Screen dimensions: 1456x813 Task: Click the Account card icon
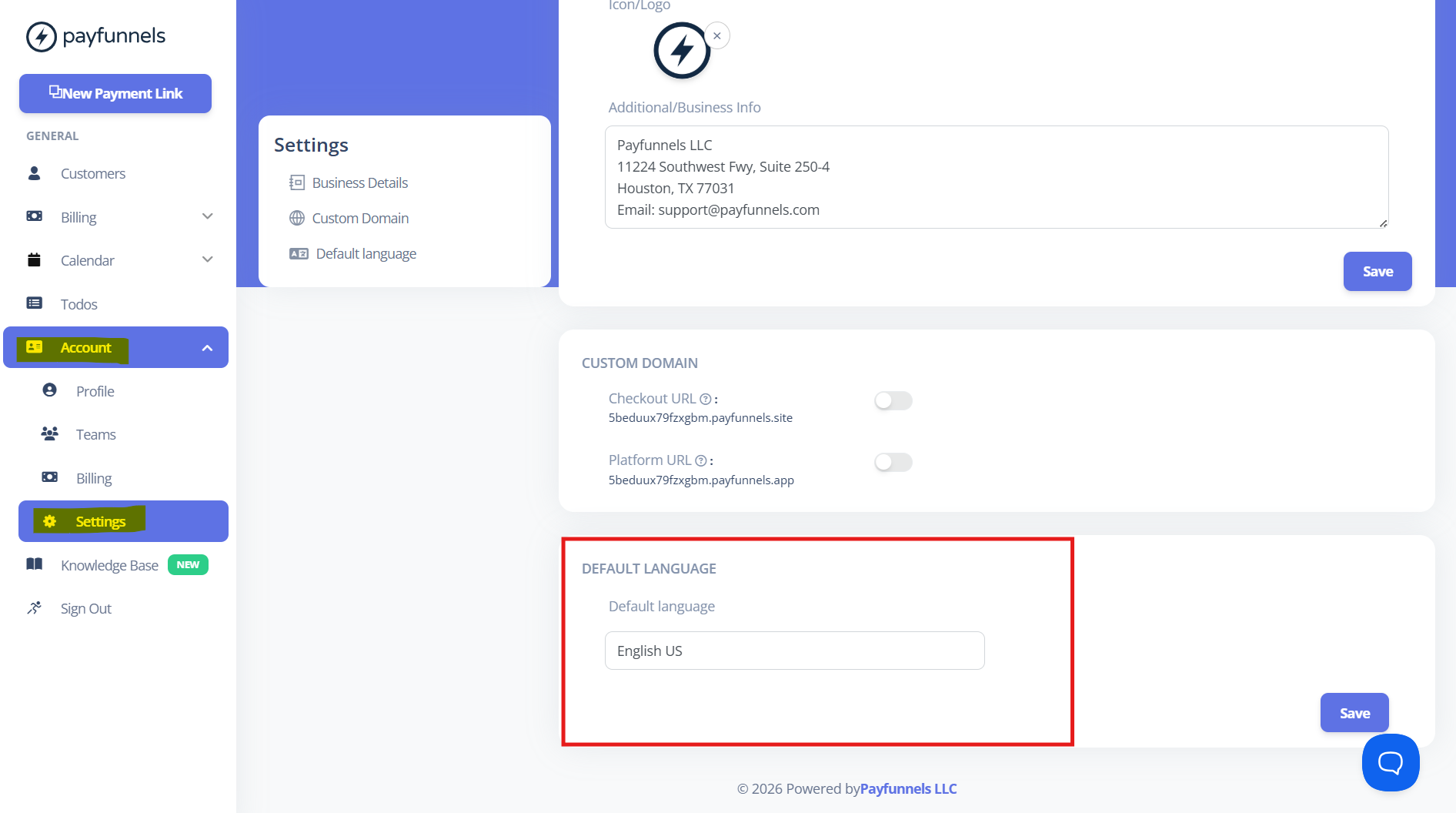35,347
